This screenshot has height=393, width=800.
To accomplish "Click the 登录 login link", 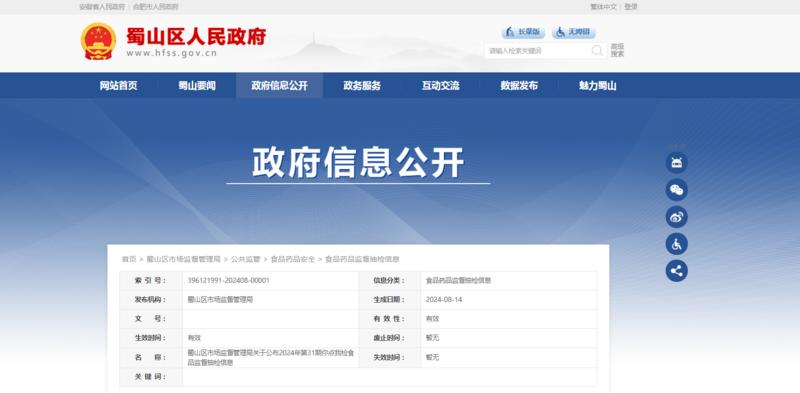I will click(631, 7).
